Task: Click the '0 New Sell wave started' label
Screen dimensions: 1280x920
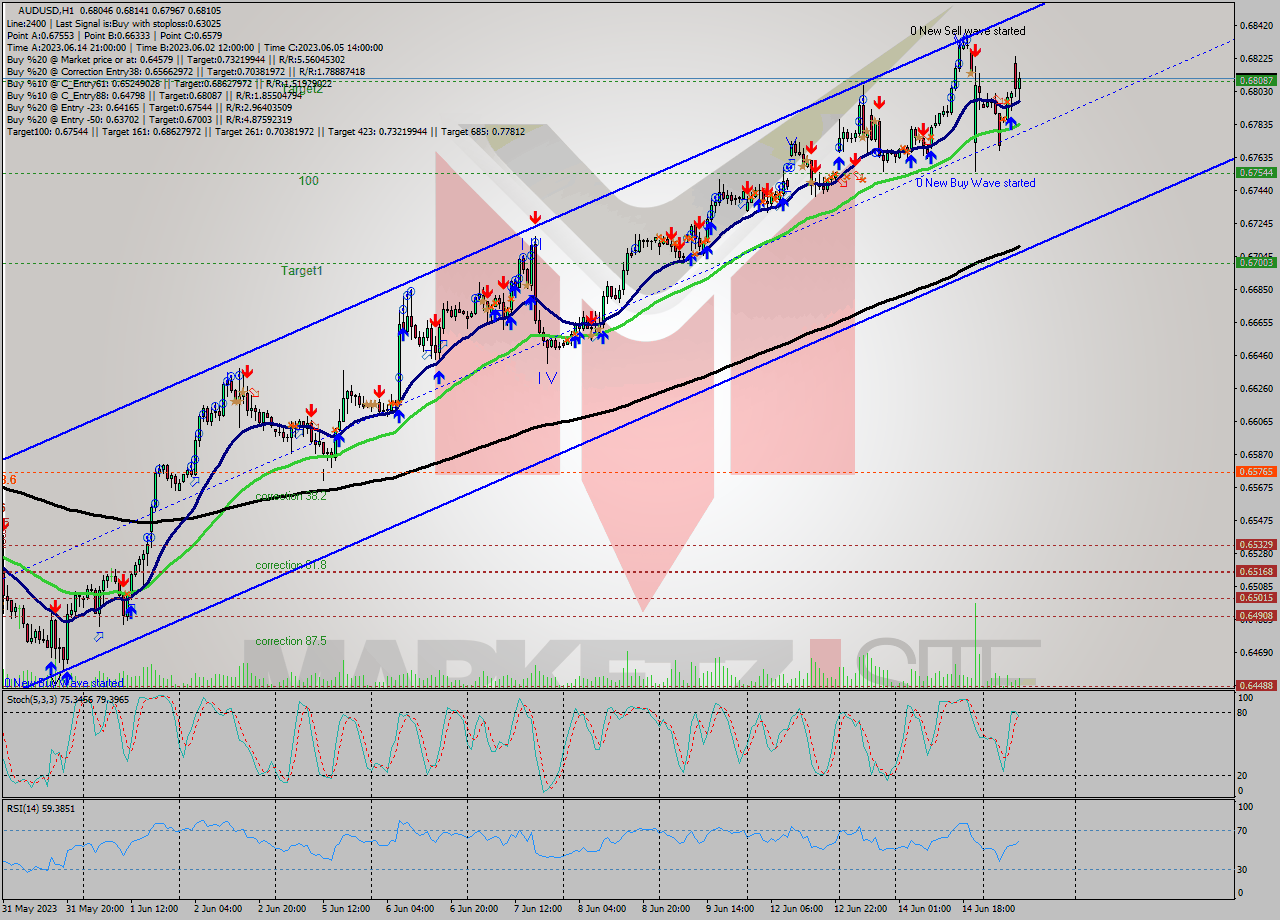Action: [967, 31]
